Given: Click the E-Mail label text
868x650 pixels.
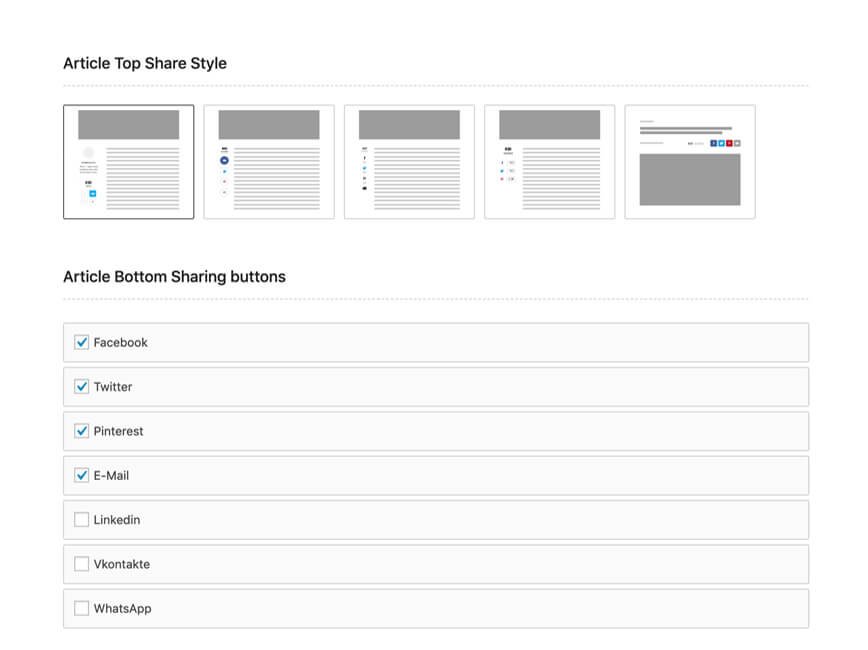Looking at the screenshot, I should 111,476.
